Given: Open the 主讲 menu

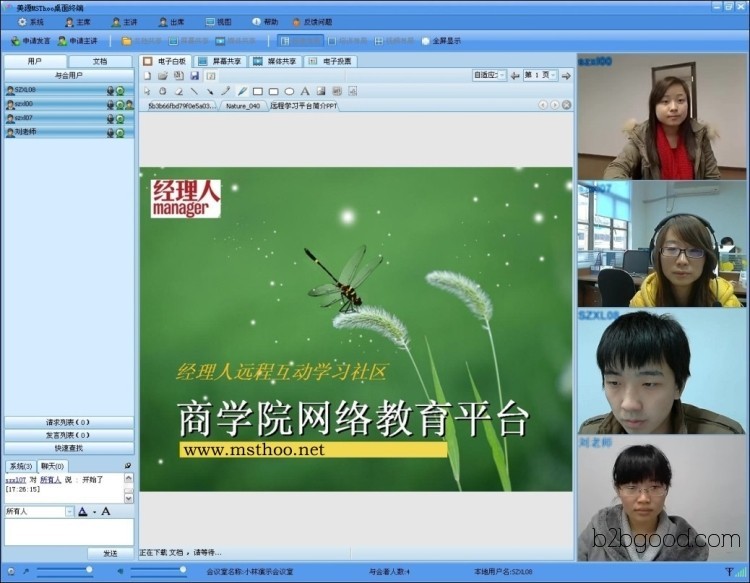Looking at the screenshot, I should point(124,22).
